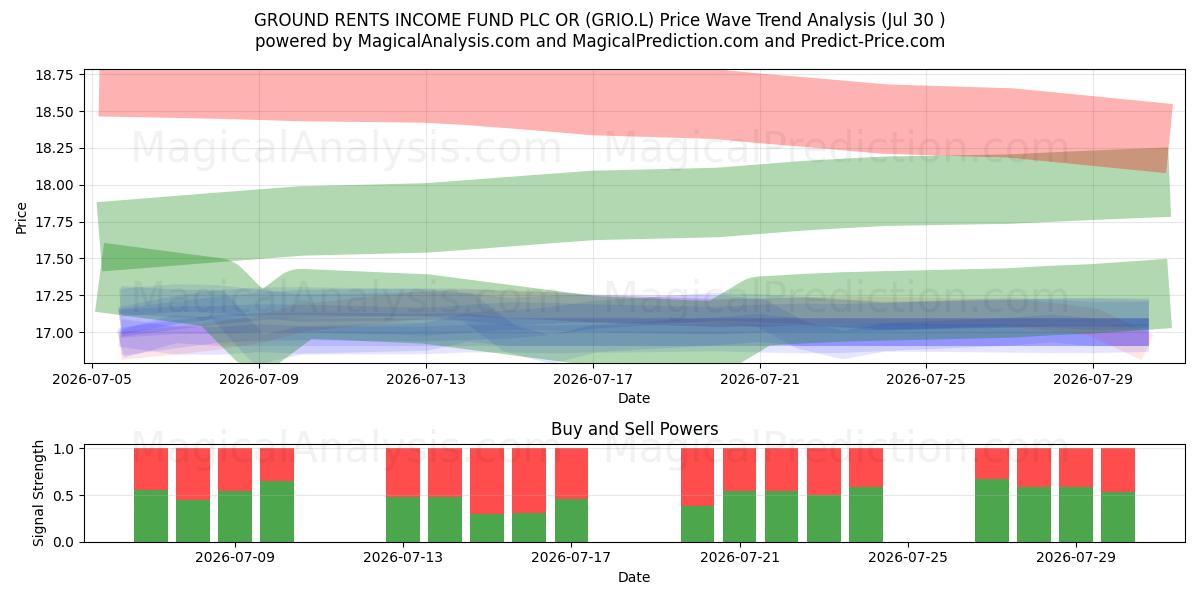This screenshot has width=1200, height=600.
Task: Click the 'Buy and Sell Powers' subplot title
Action: pos(634,429)
